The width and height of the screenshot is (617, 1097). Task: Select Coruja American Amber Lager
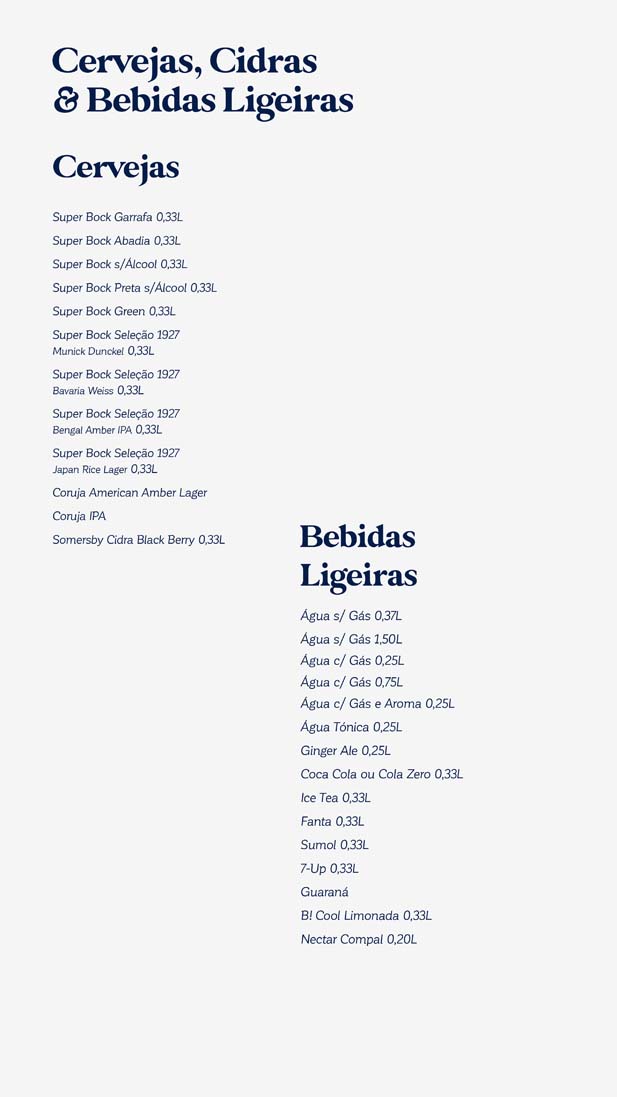pos(130,493)
